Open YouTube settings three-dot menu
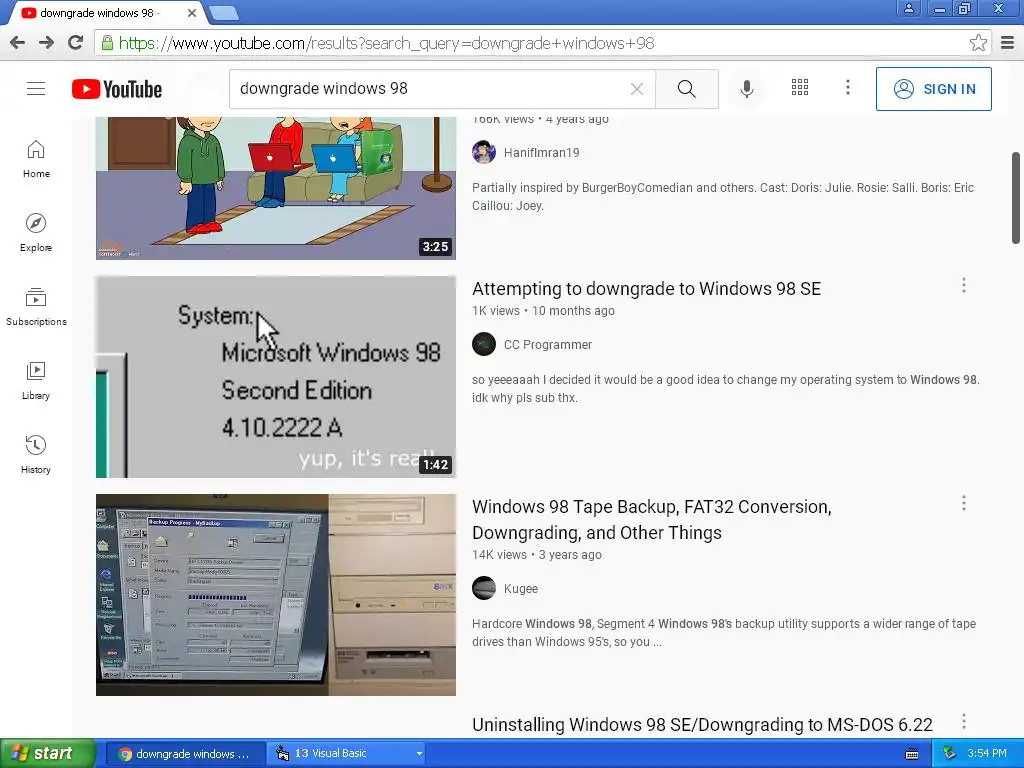The image size is (1024, 768). 848,88
